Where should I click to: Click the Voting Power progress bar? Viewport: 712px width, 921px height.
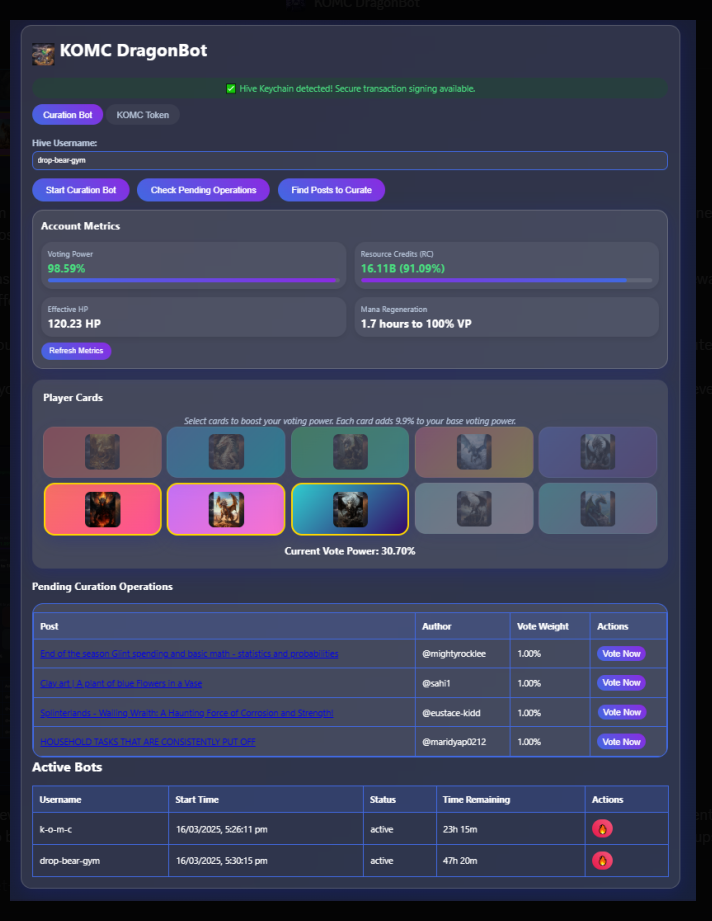click(193, 281)
